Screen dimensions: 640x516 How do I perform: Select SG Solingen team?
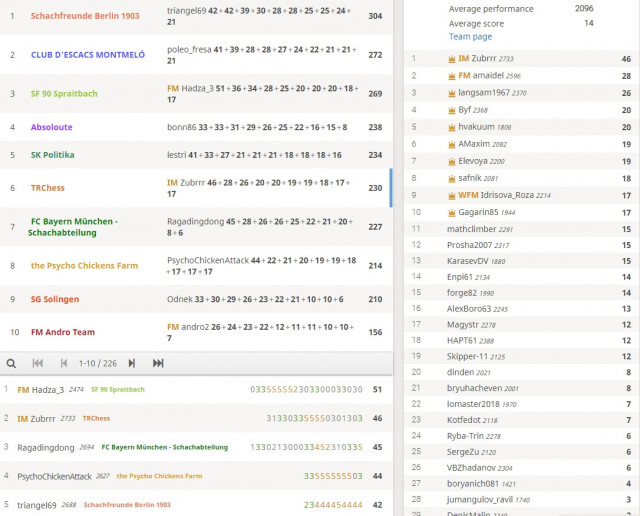(x=55, y=299)
